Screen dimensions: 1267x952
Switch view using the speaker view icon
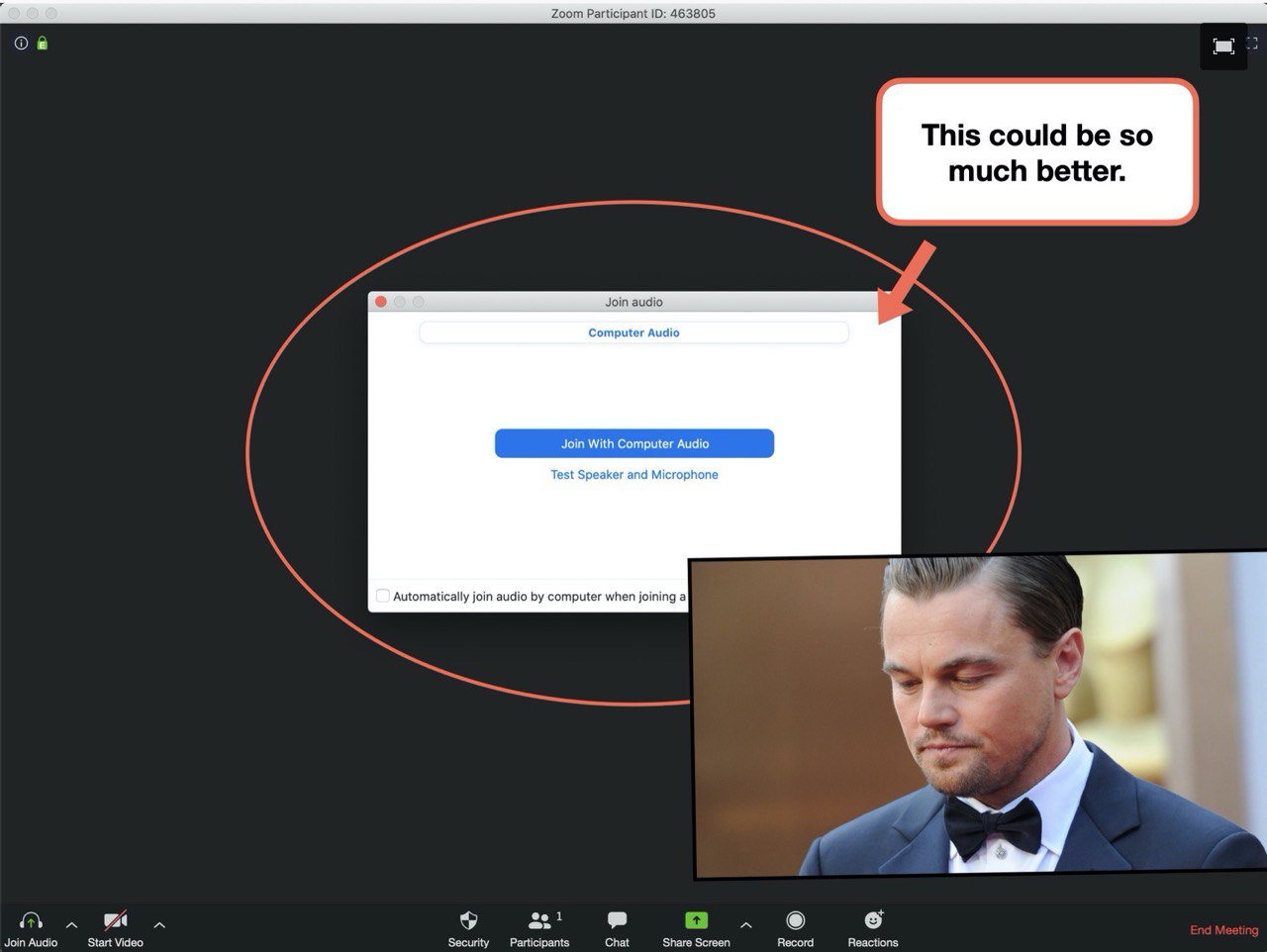[x=1223, y=46]
